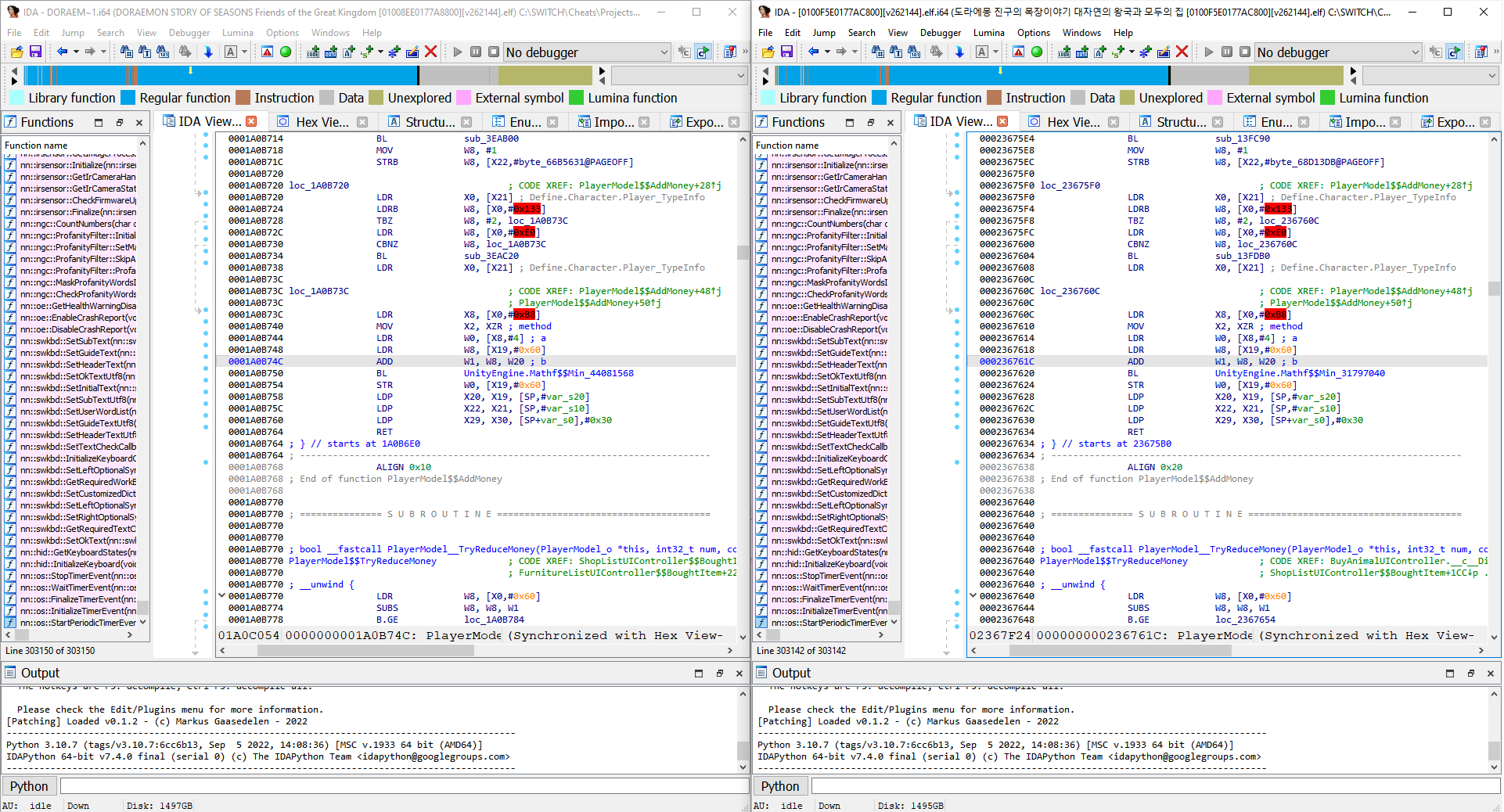1504x812 pixels.
Task: Click binoculars '#' search icon in left IDA
Action: point(127,52)
